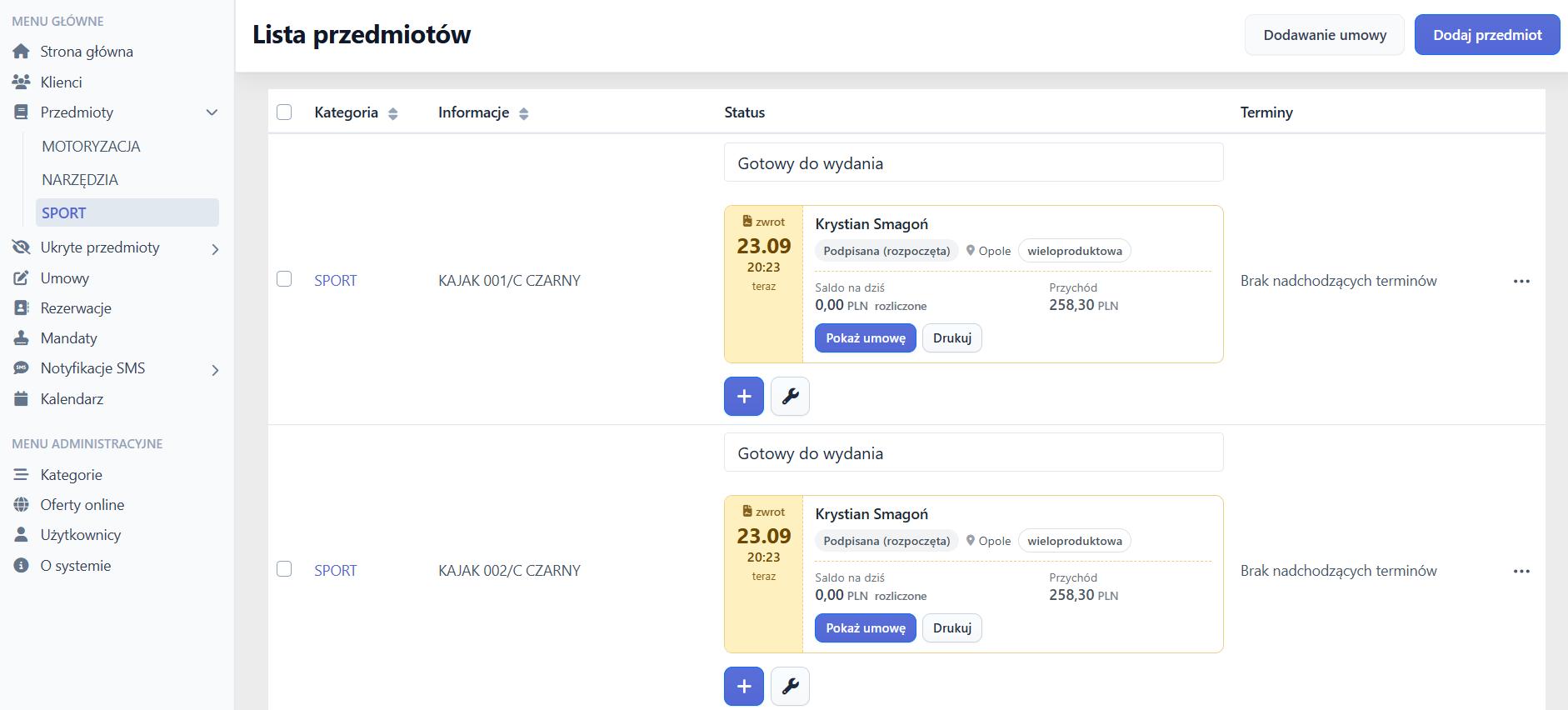Click the globe icon for Oferty online
Viewport: 1568px width, 710px height.
[x=22, y=505]
